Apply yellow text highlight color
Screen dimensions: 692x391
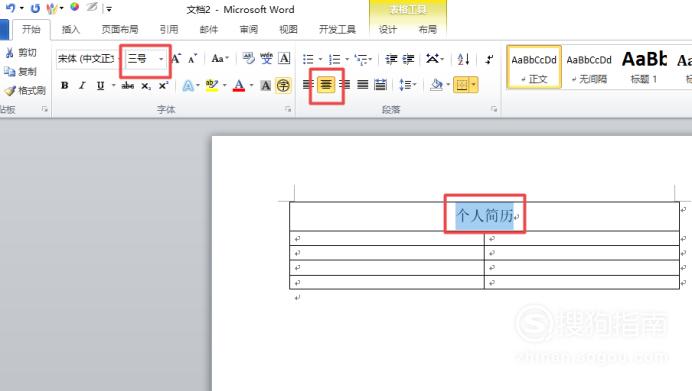[x=212, y=85]
